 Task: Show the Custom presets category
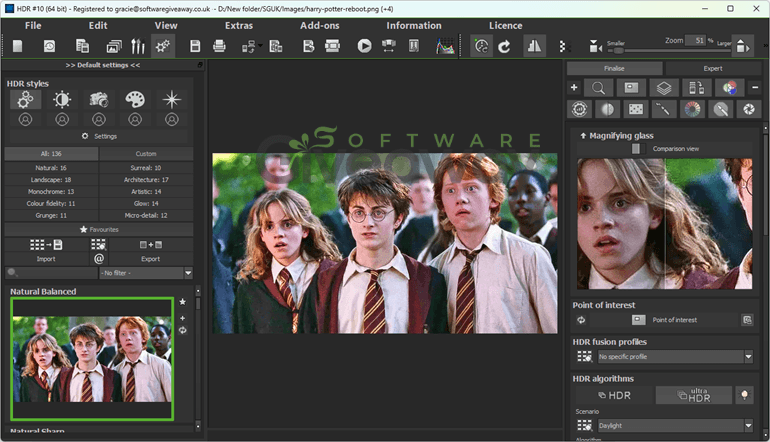coord(146,154)
